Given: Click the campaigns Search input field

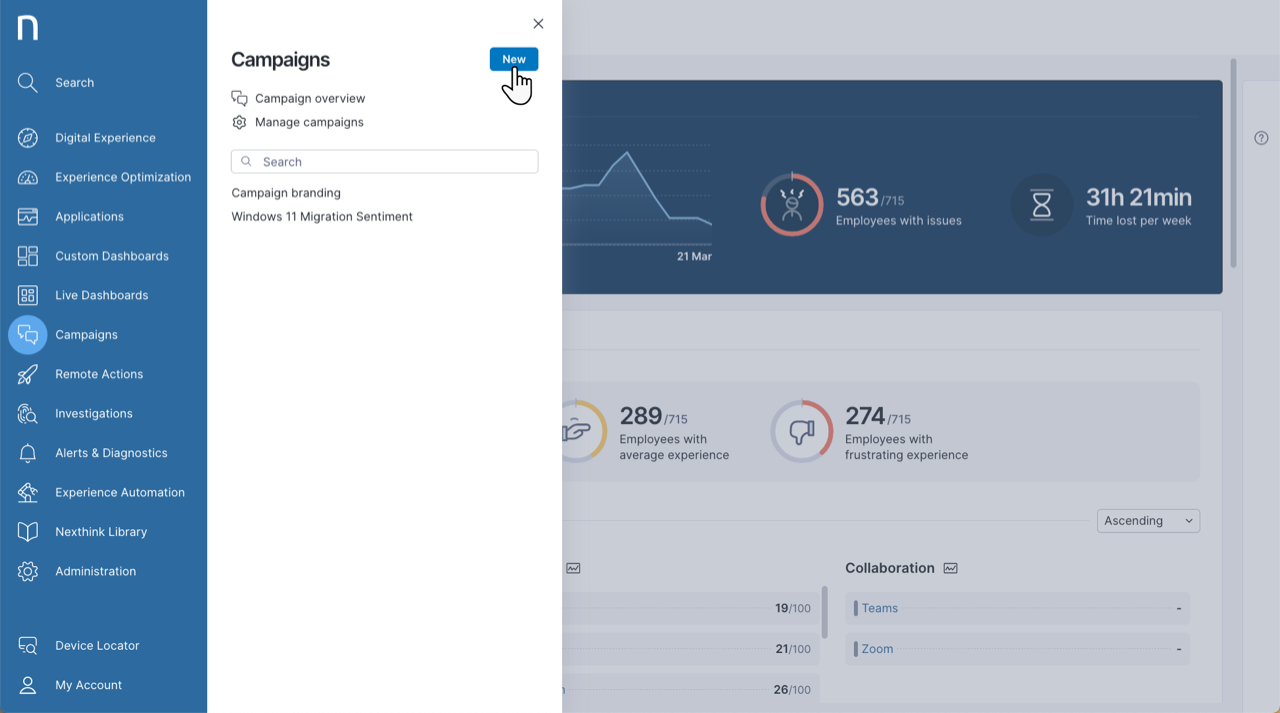Looking at the screenshot, I should [385, 161].
